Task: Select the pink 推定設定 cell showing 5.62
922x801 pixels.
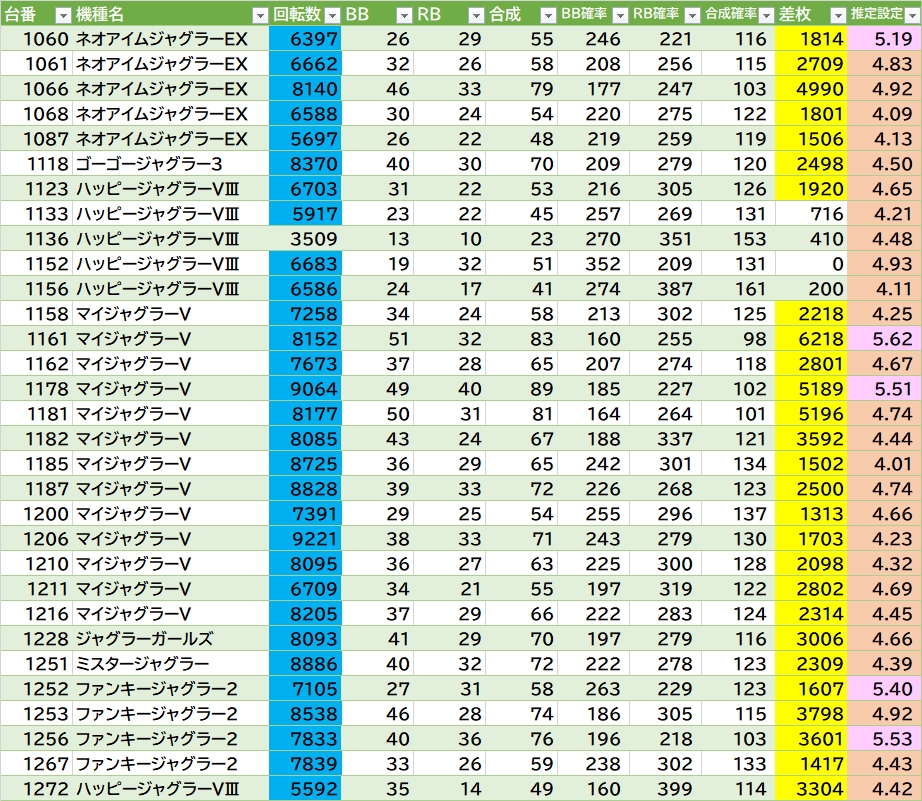Action: pyautogui.click(x=884, y=339)
